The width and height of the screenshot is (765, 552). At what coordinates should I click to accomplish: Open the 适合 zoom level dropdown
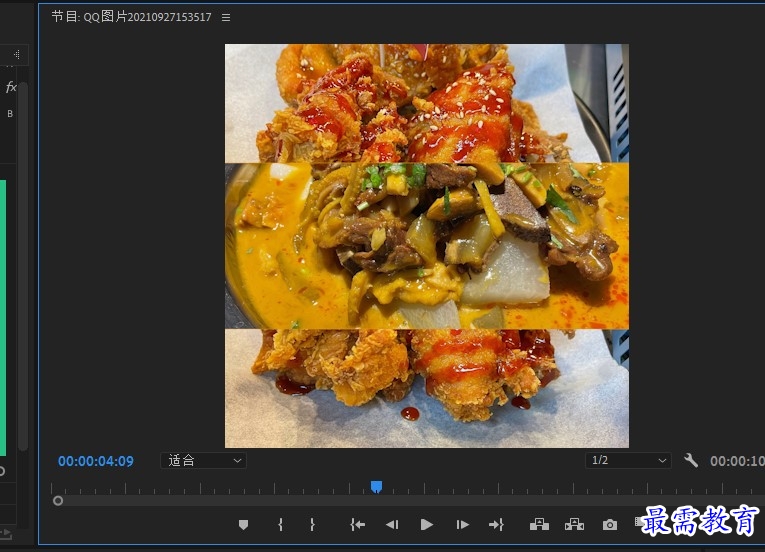click(x=203, y=461)
